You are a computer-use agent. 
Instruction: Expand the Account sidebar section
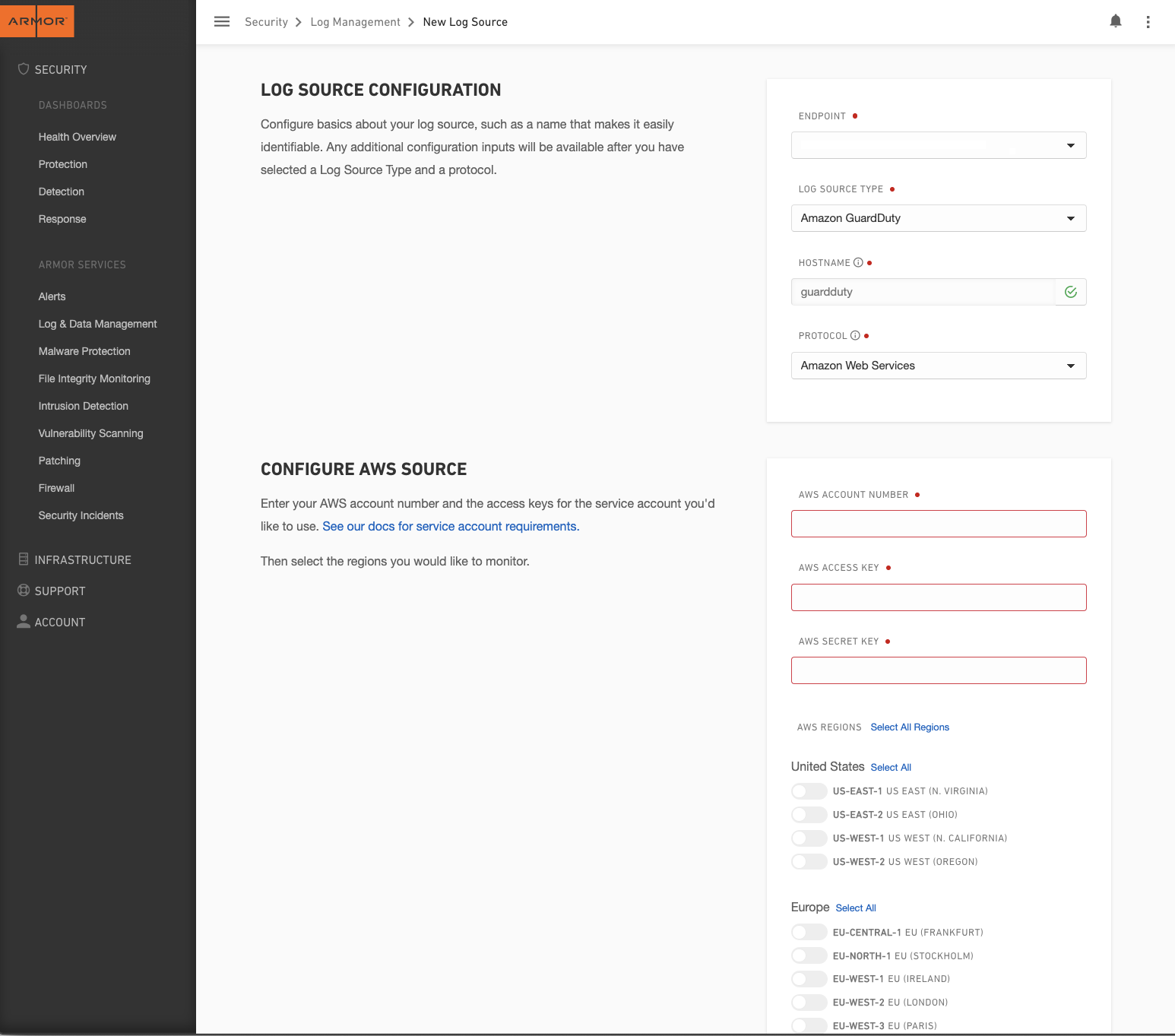60,622
